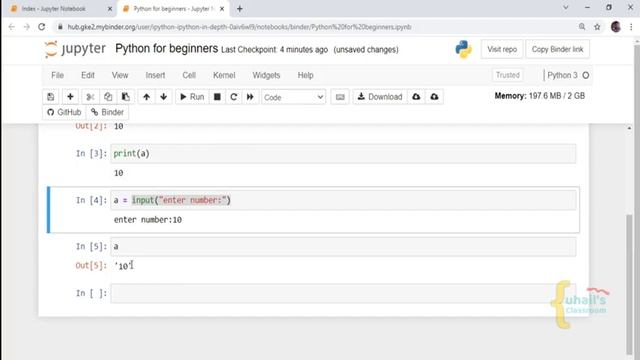
Task: Open the File menu
Action: click(x=58, y=75)
